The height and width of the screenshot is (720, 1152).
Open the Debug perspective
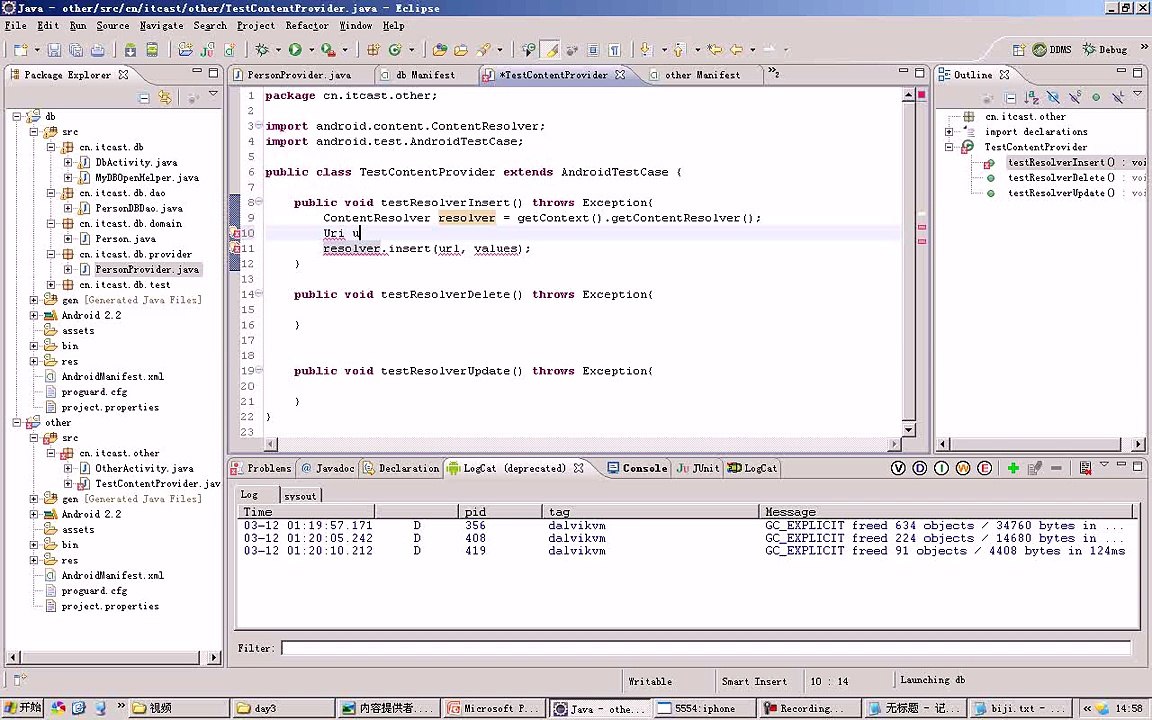pyautogui.click(x=1105, y=49)
